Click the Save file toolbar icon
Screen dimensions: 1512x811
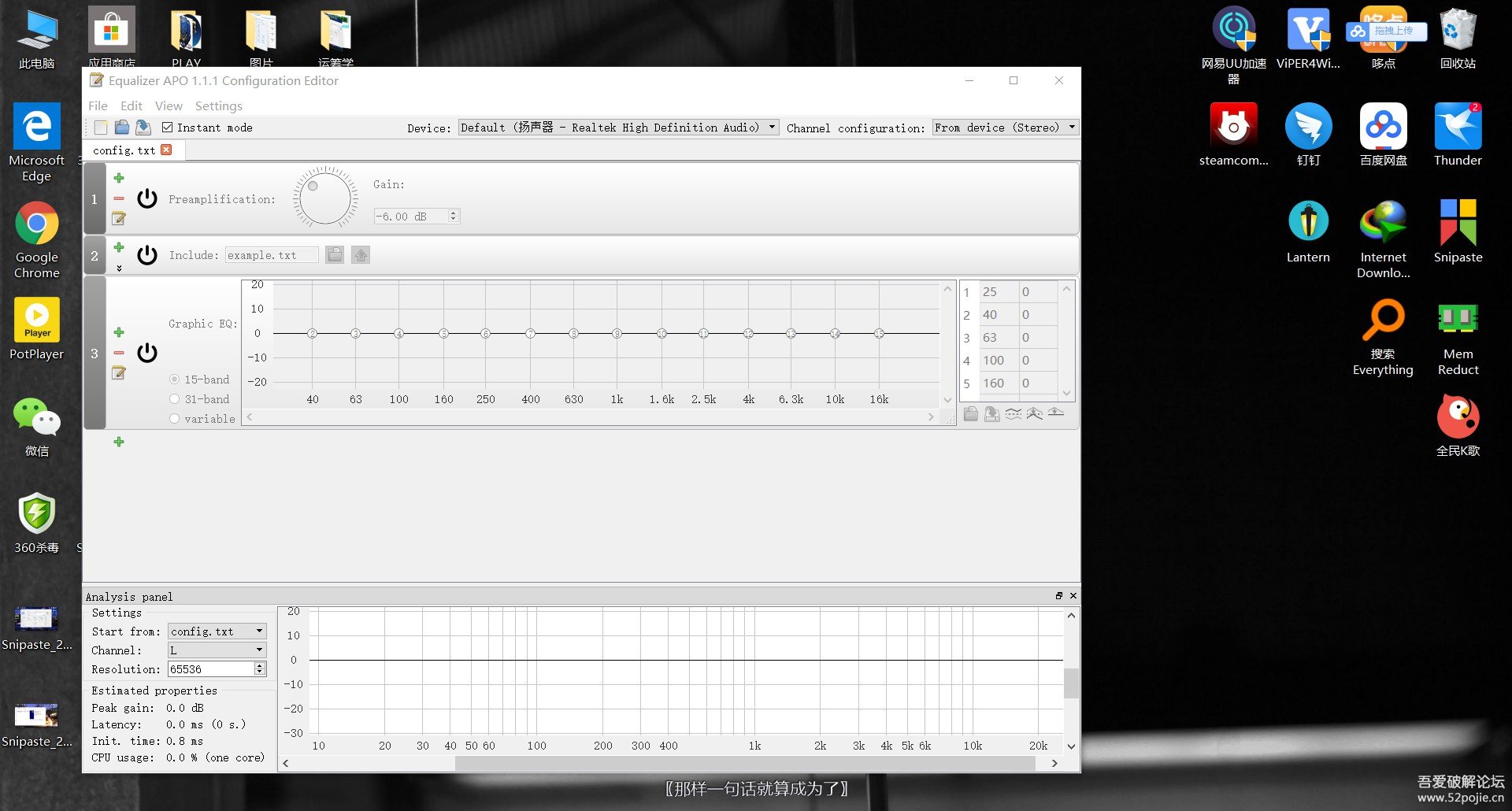tap(143, 128)
